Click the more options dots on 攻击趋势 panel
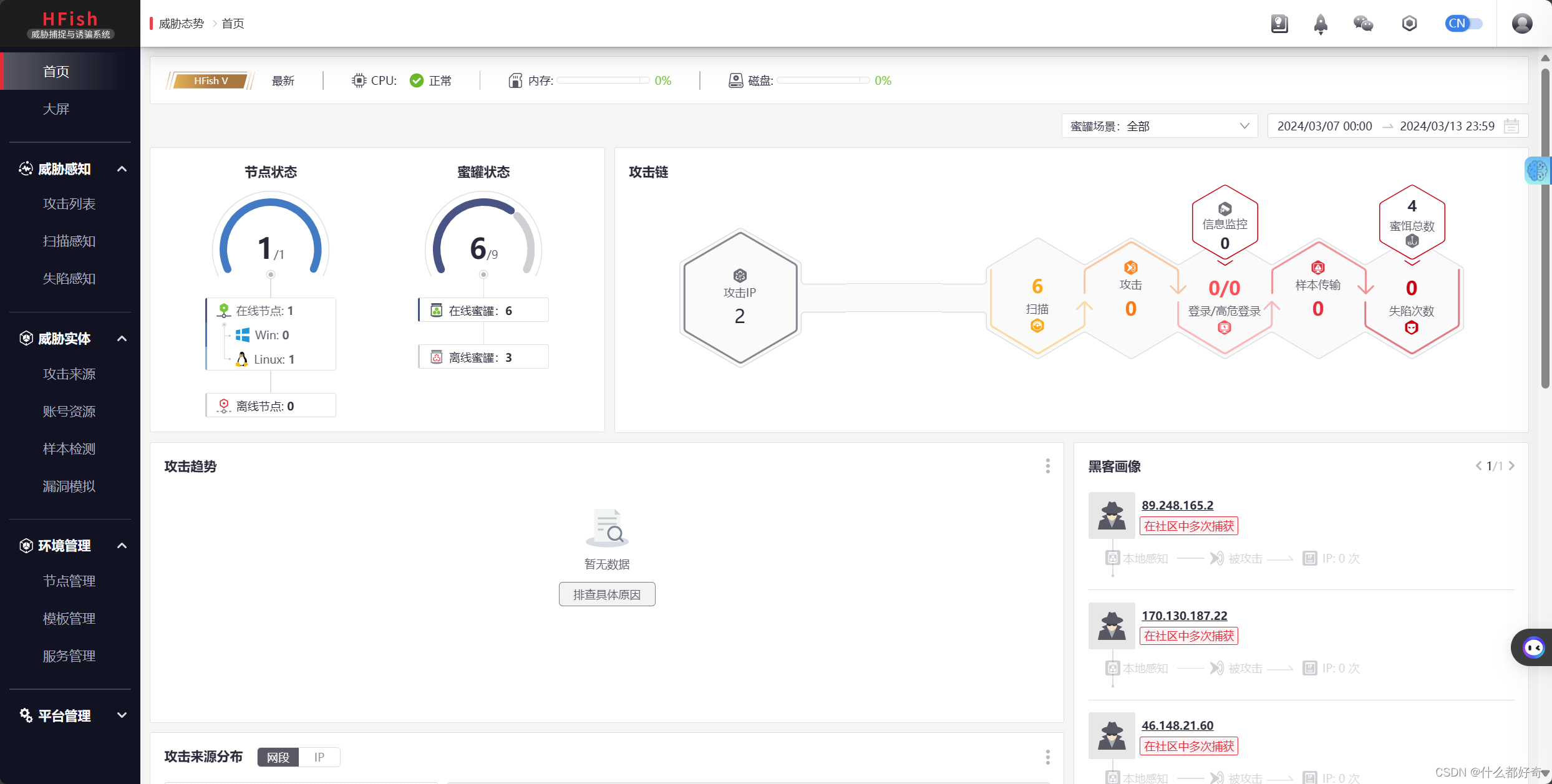1552x784 pixels. [x=1047, y=466]
